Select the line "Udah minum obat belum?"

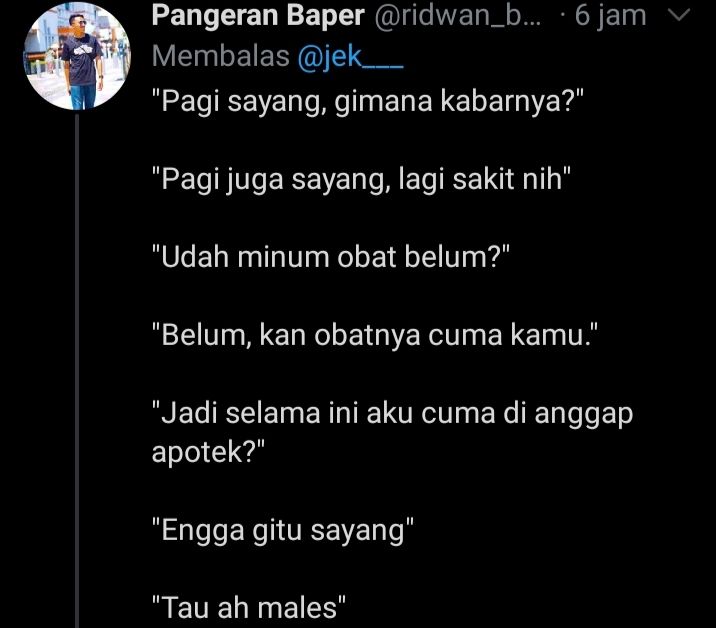click(331, 257)
